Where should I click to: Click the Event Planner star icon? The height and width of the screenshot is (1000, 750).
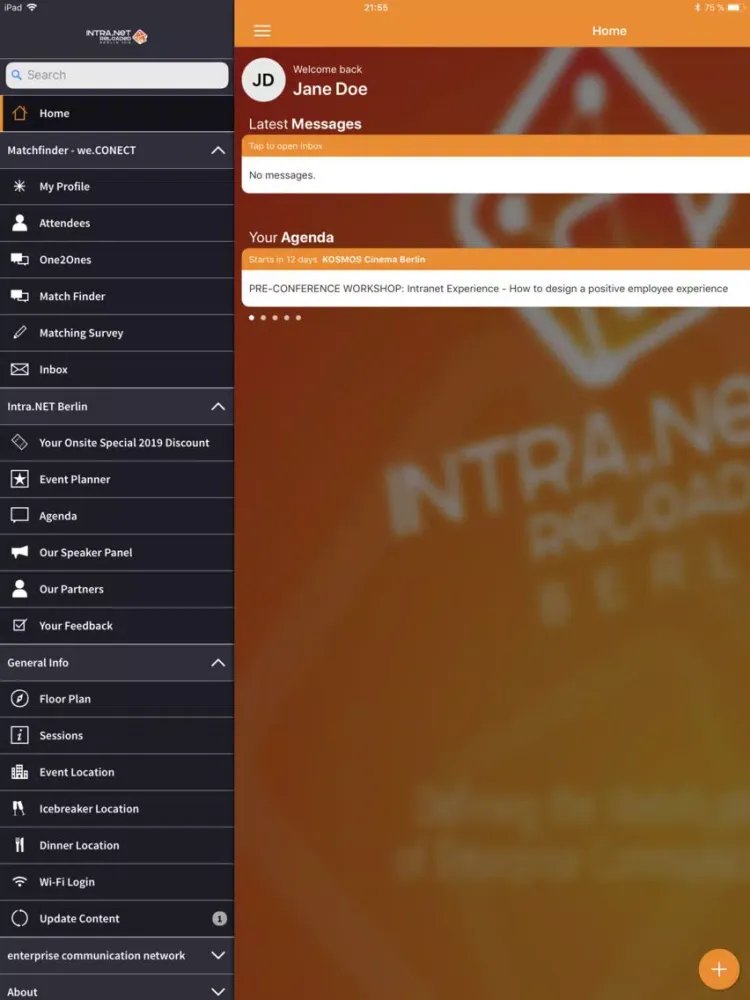point(20,479)
